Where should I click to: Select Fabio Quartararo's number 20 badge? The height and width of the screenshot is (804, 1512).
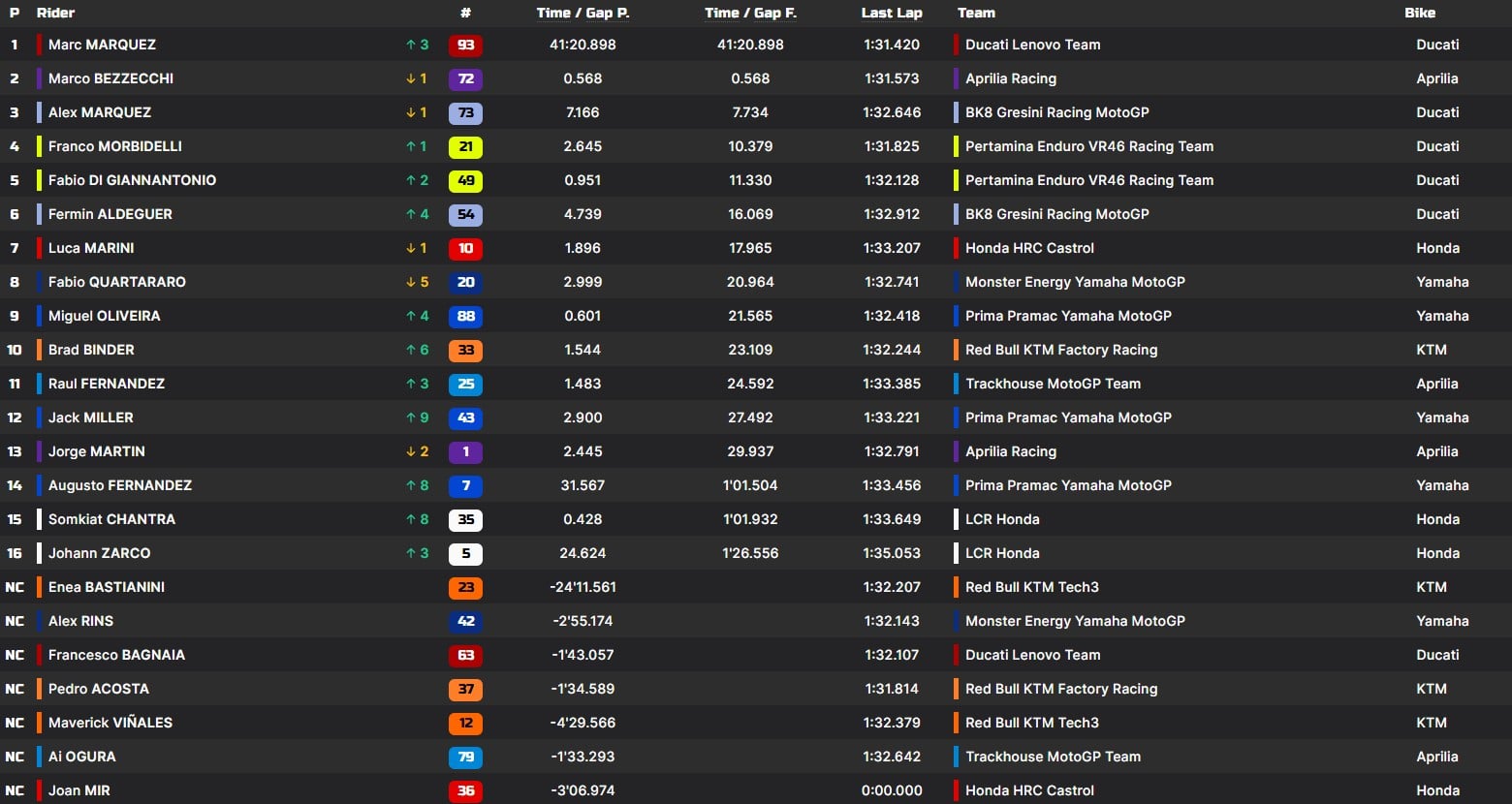[x=465, y=282]
